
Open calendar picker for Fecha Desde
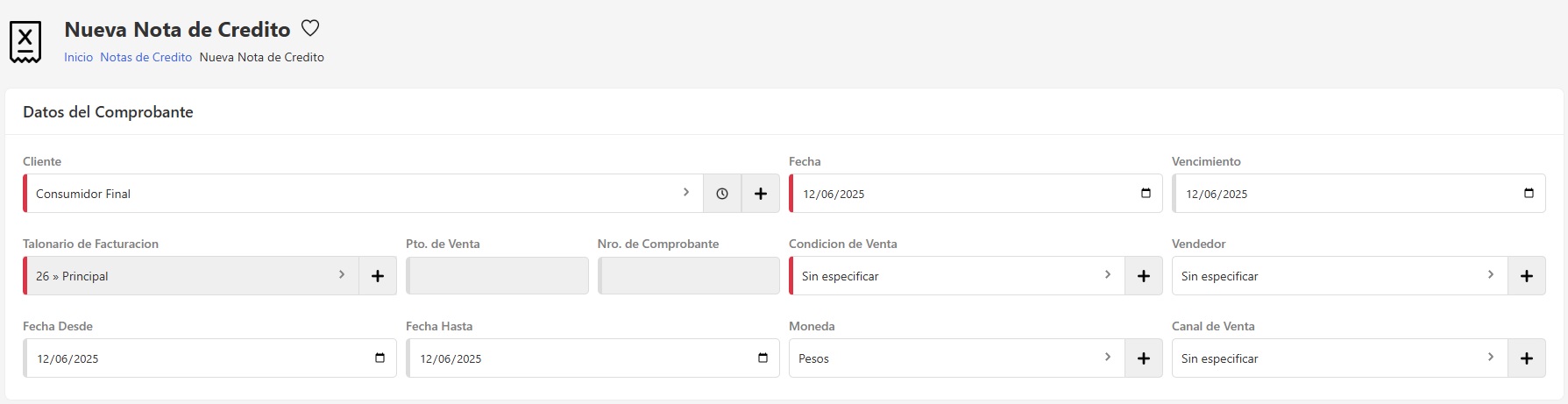(x=380, y=358)
